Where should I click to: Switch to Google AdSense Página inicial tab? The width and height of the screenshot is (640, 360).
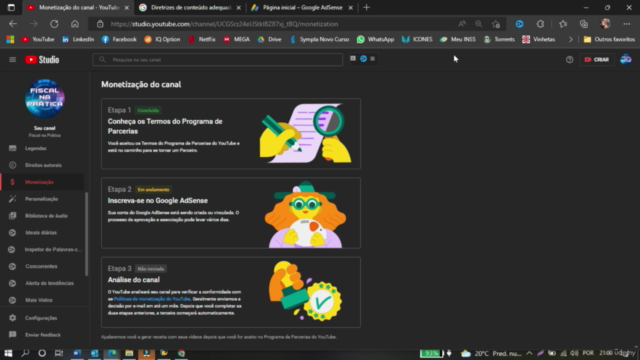tap(302, 8)
